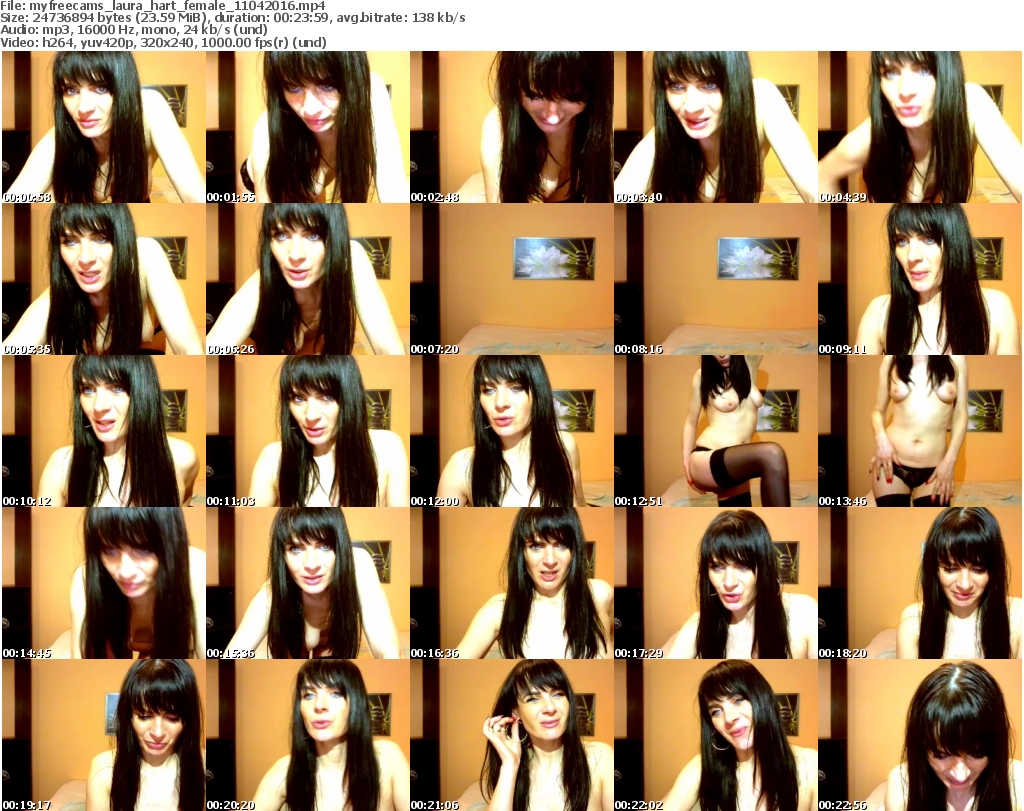Click the 'Video: h264, yuv420p' line
The image size is (1024, 811).
[163, 42]
